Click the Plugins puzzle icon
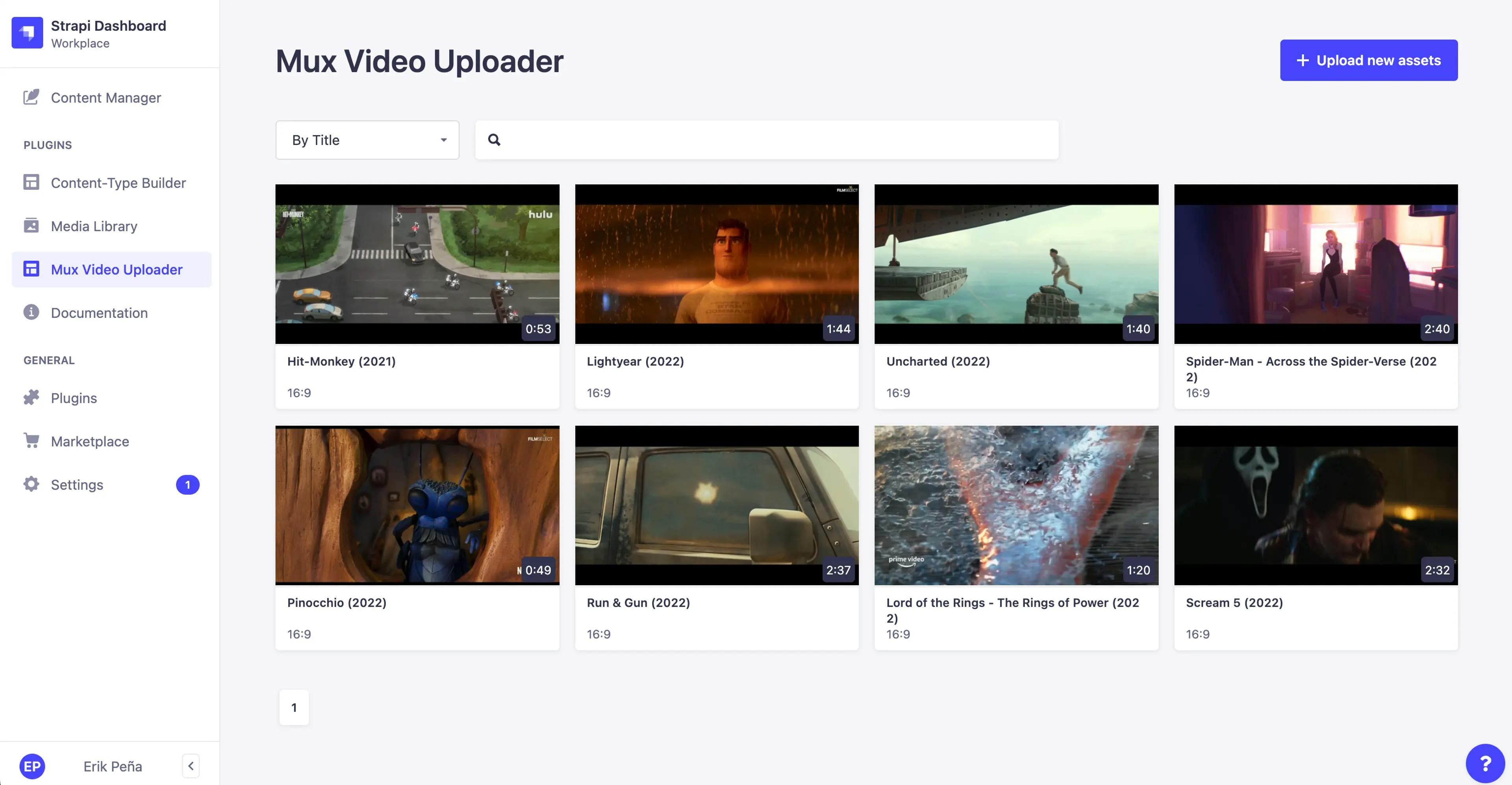Image resolution: width=1512 pixels, height=785 pixels. (x=31, y=397)
